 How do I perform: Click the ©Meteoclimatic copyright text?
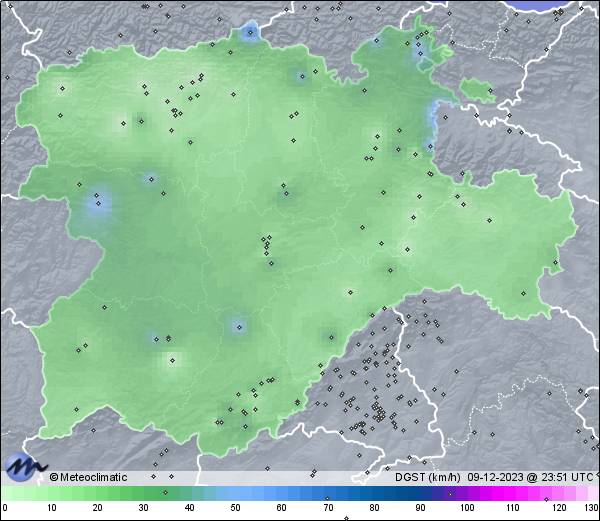point(88,477)
